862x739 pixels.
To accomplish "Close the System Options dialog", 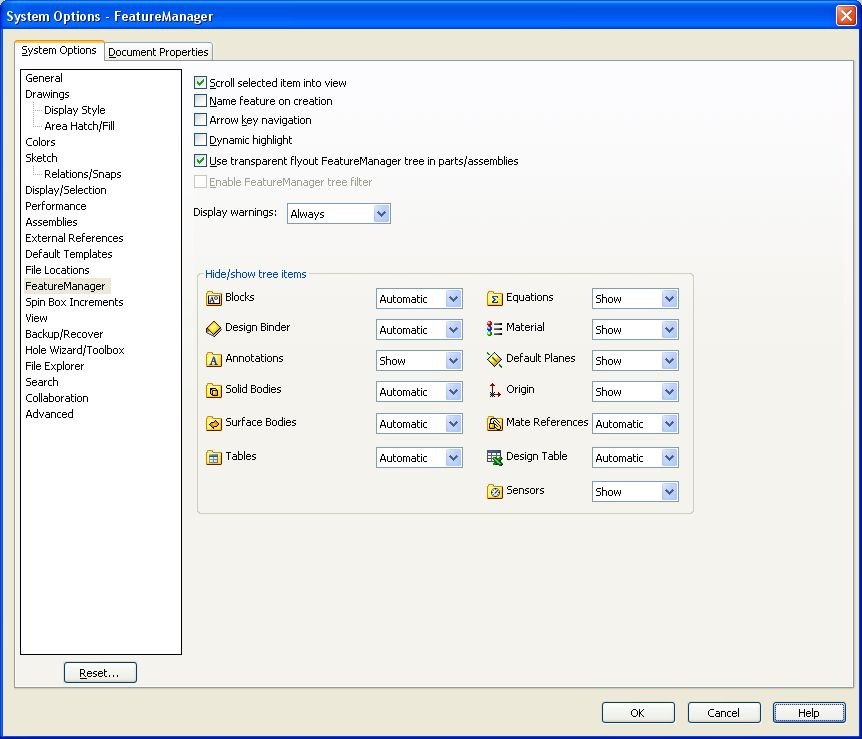I will click(846, 15).
